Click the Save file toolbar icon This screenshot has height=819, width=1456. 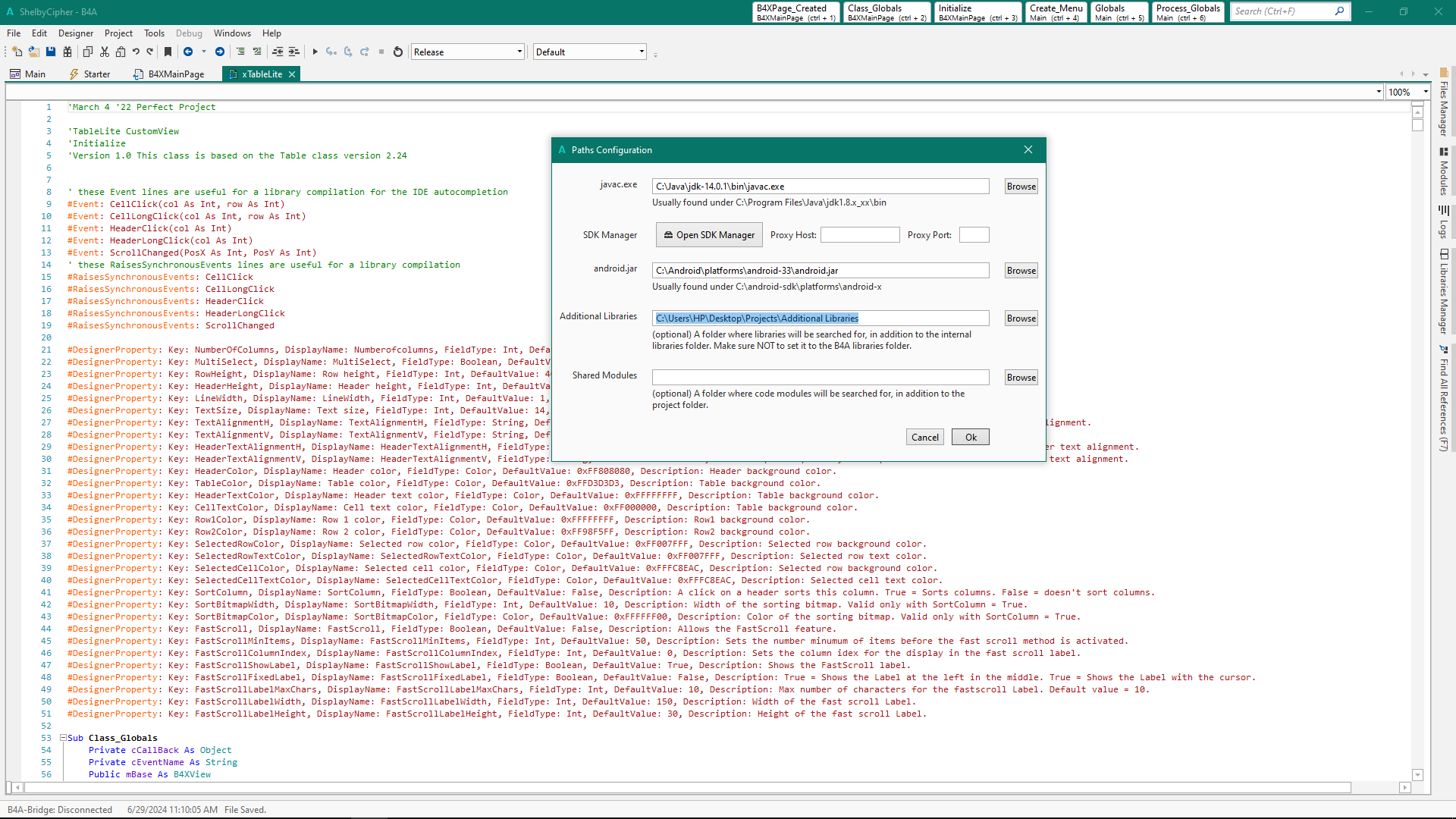click(51, 52)
